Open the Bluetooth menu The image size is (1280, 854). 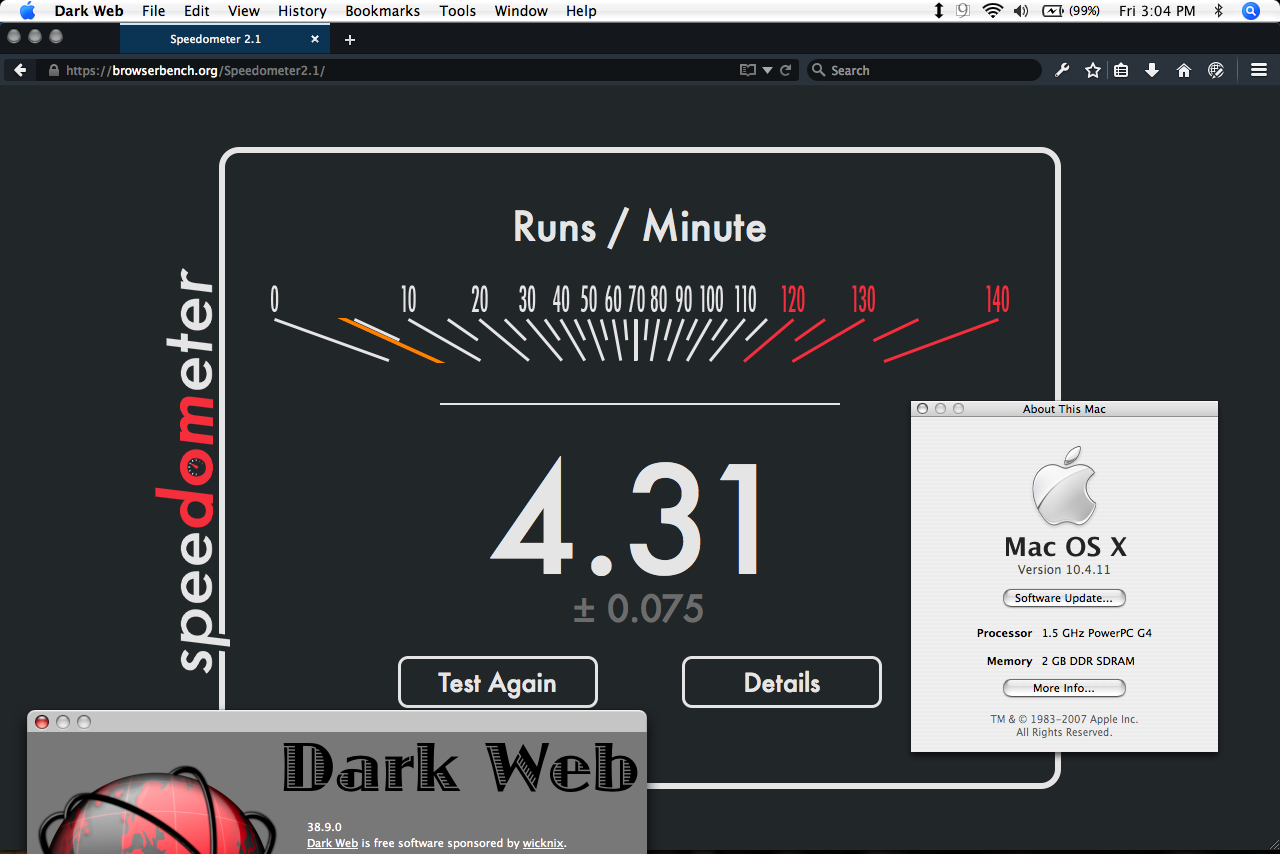point(1218,11)
